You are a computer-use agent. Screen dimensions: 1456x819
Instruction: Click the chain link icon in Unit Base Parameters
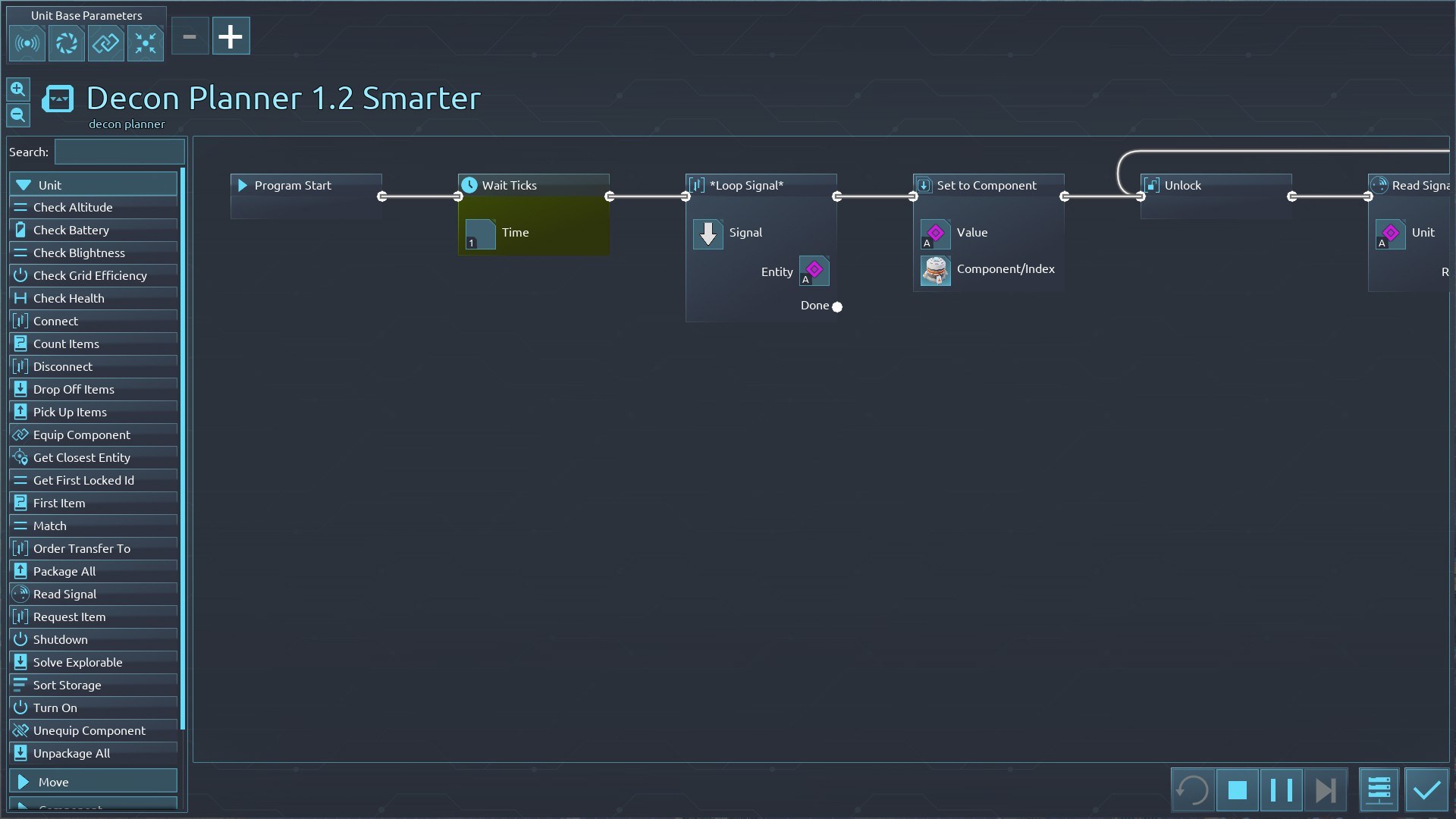pos(105,43)
